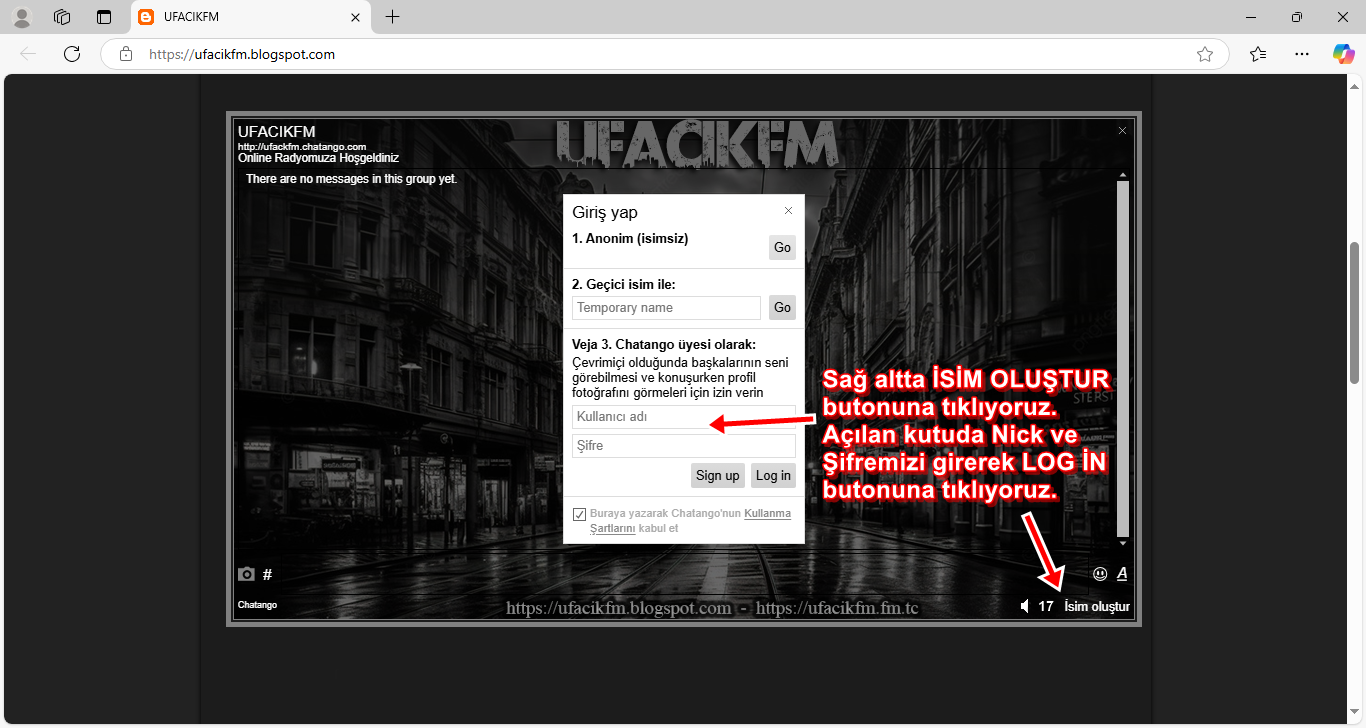Screen dimensions: 1366x728
Task: Focus the Kullanıcı adı username field
Action: pyautogui.click(x=684, y=417)
